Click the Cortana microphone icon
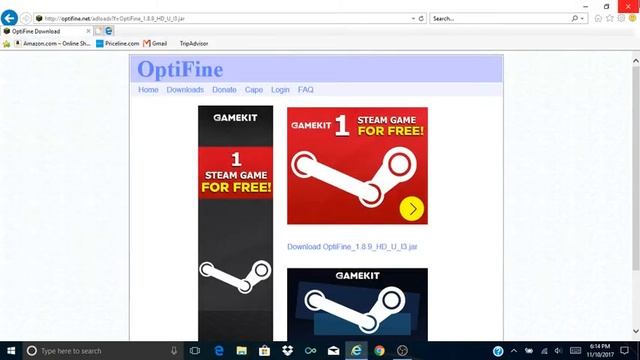The height and width of the screenshot is (360, 640). point(174,351)
